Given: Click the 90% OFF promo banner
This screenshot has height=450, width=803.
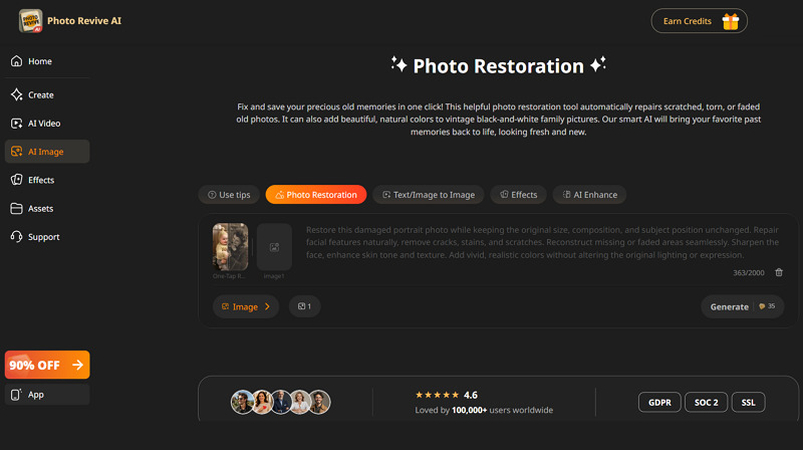Looking at the screenshot, I should coord(47,365).
